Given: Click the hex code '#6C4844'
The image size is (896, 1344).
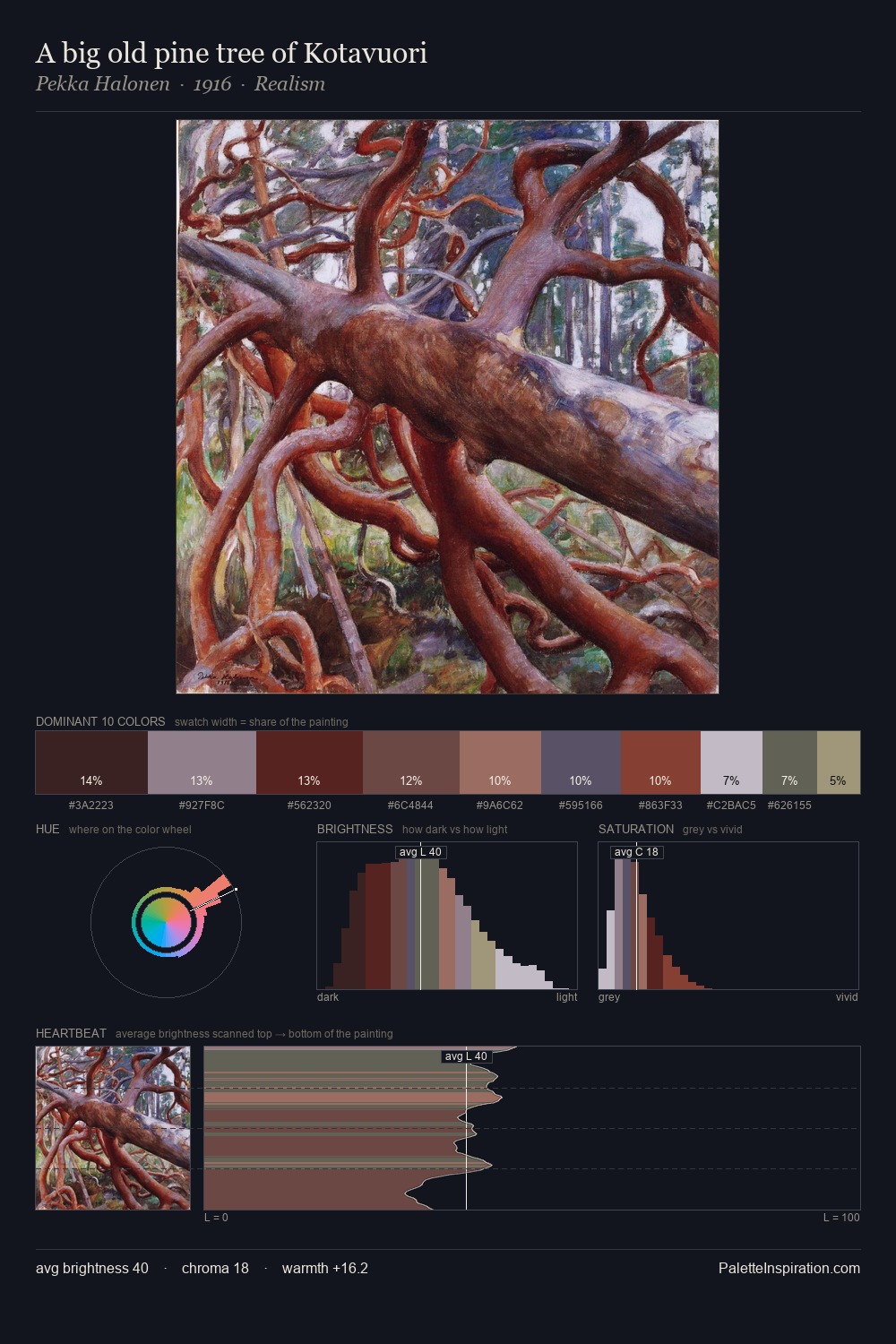Looking at the screenshot, I should click(410, 806).
